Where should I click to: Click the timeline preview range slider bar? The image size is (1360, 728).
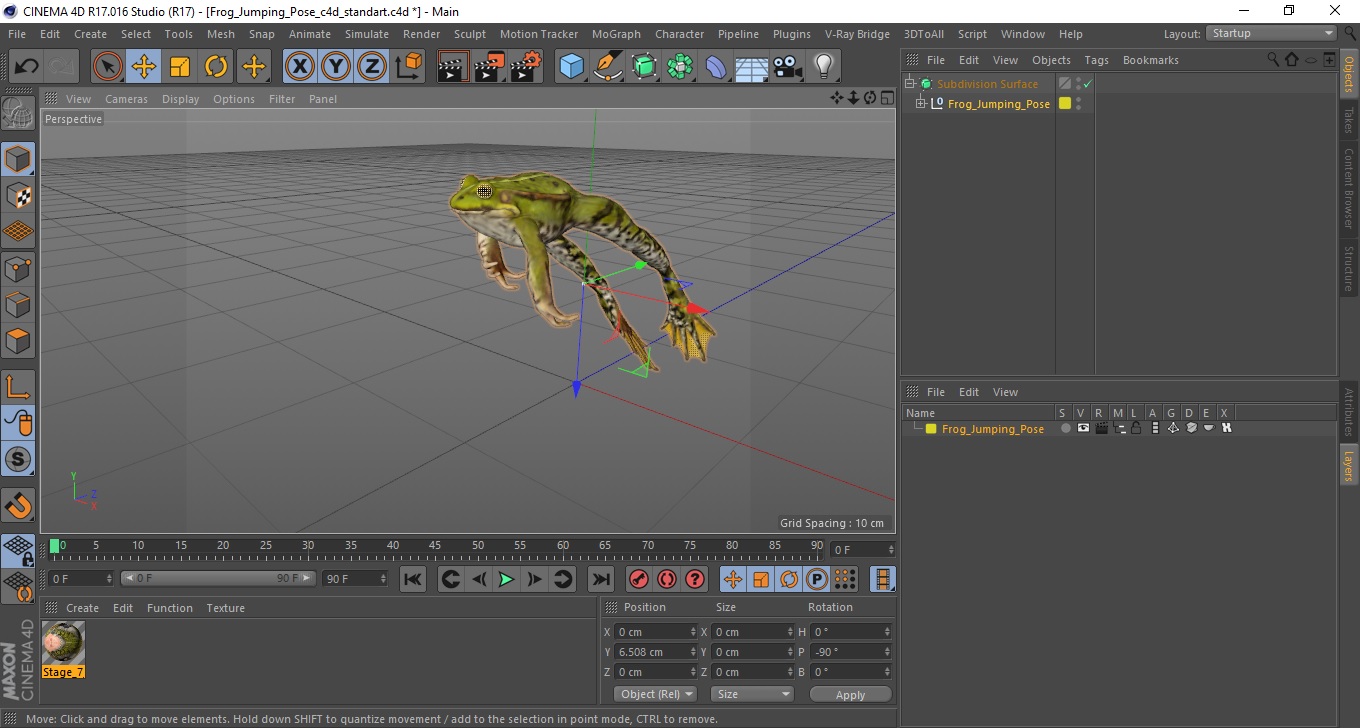(218, 579)
